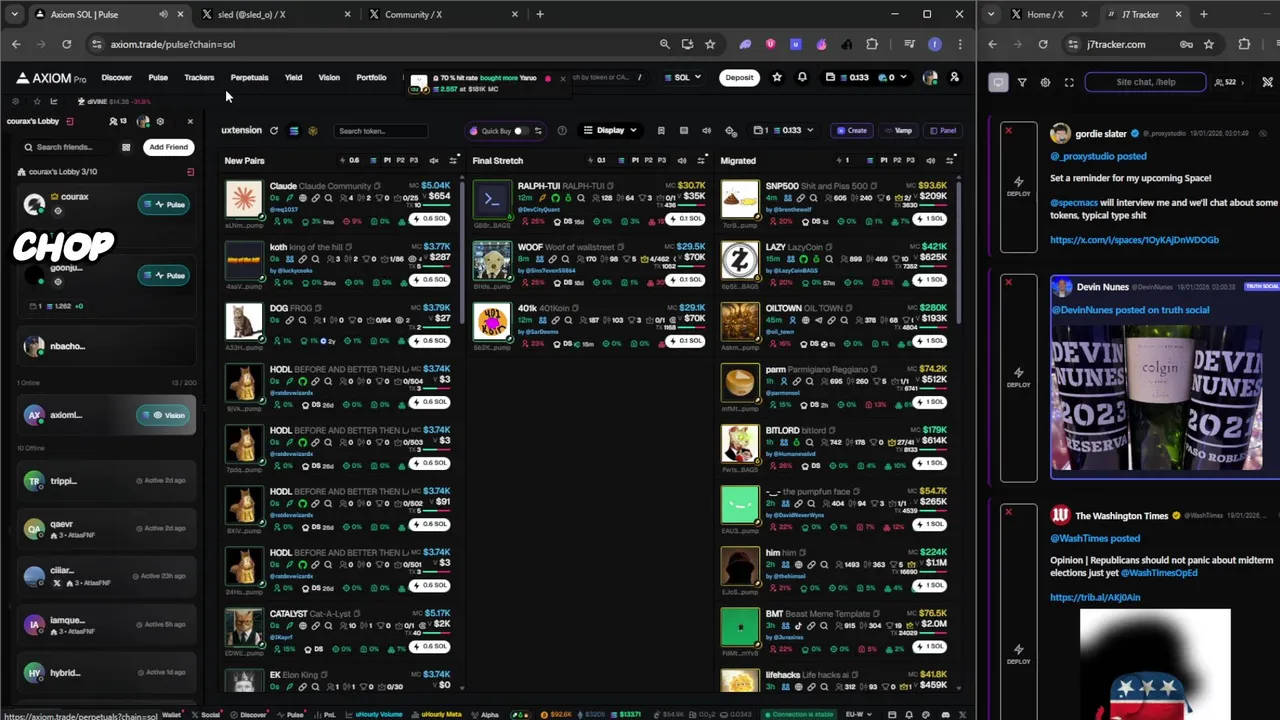
Task: Open the filter sliders for New Pairs
Action: coord(453,160)
